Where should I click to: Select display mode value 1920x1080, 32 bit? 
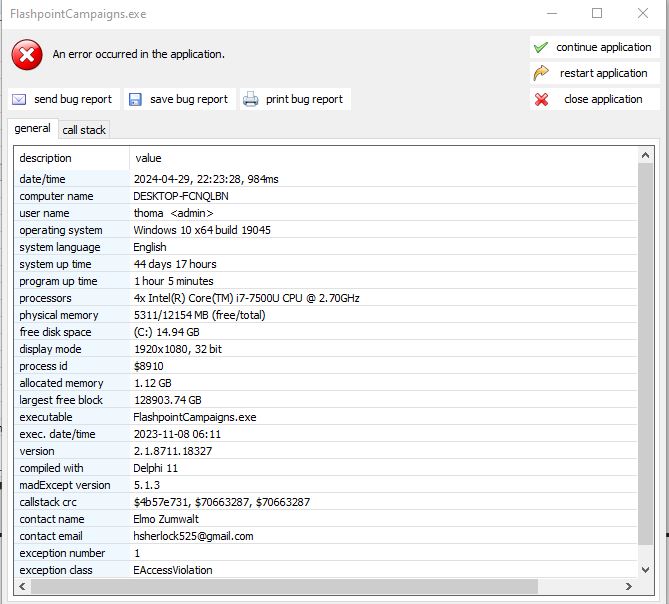pos(178,349)
